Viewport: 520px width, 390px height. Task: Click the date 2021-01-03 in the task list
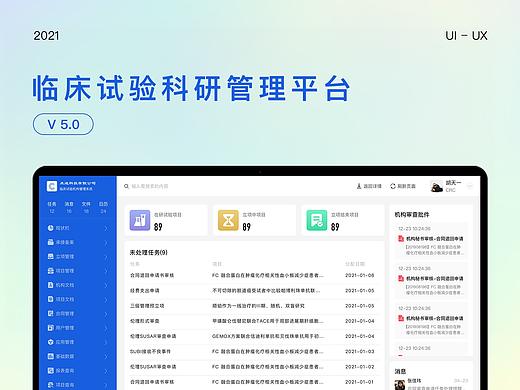pyautogui.click(x=360, y=351)
